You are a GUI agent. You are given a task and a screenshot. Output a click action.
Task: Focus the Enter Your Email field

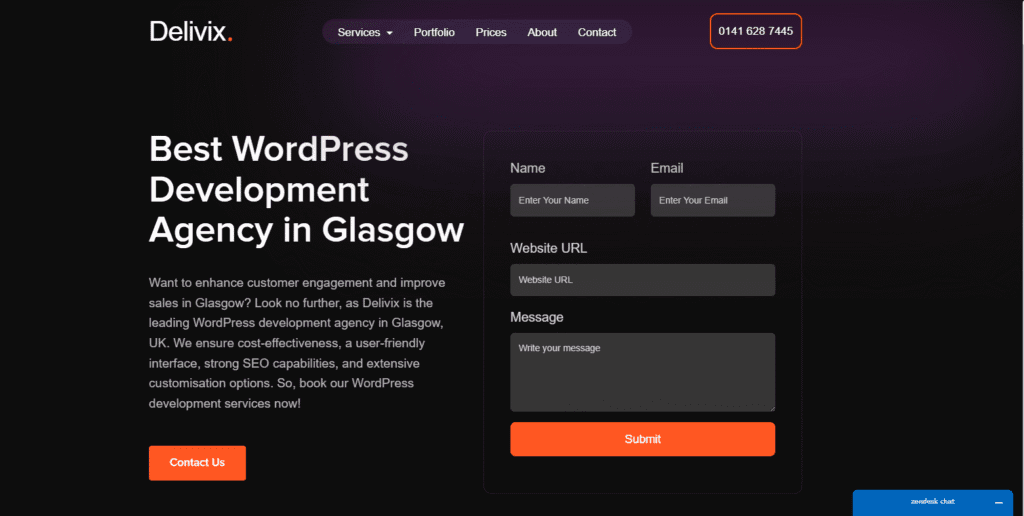(712, 200)
